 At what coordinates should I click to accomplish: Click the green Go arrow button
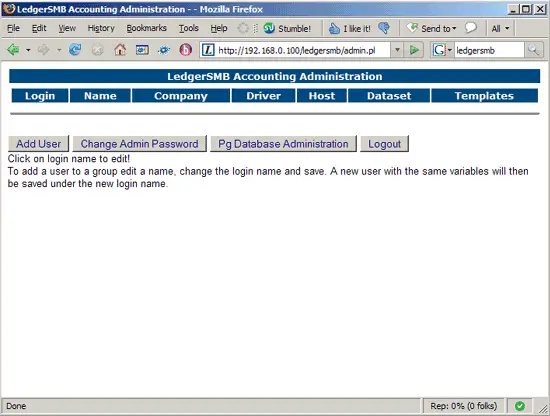tap(414, 50)
